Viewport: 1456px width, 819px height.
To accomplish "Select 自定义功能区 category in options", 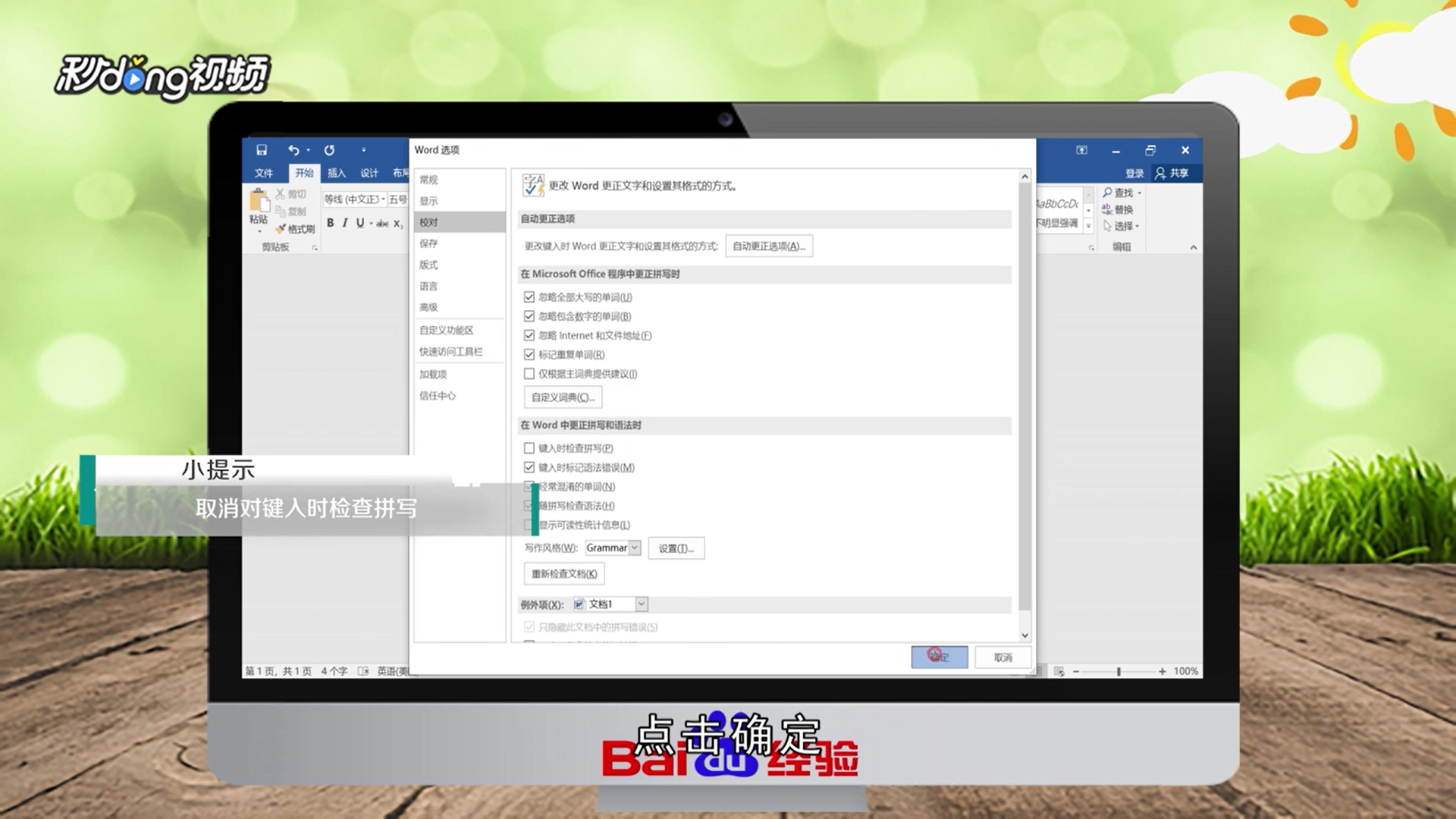I will pyautogui.click(x=460, y=330).
